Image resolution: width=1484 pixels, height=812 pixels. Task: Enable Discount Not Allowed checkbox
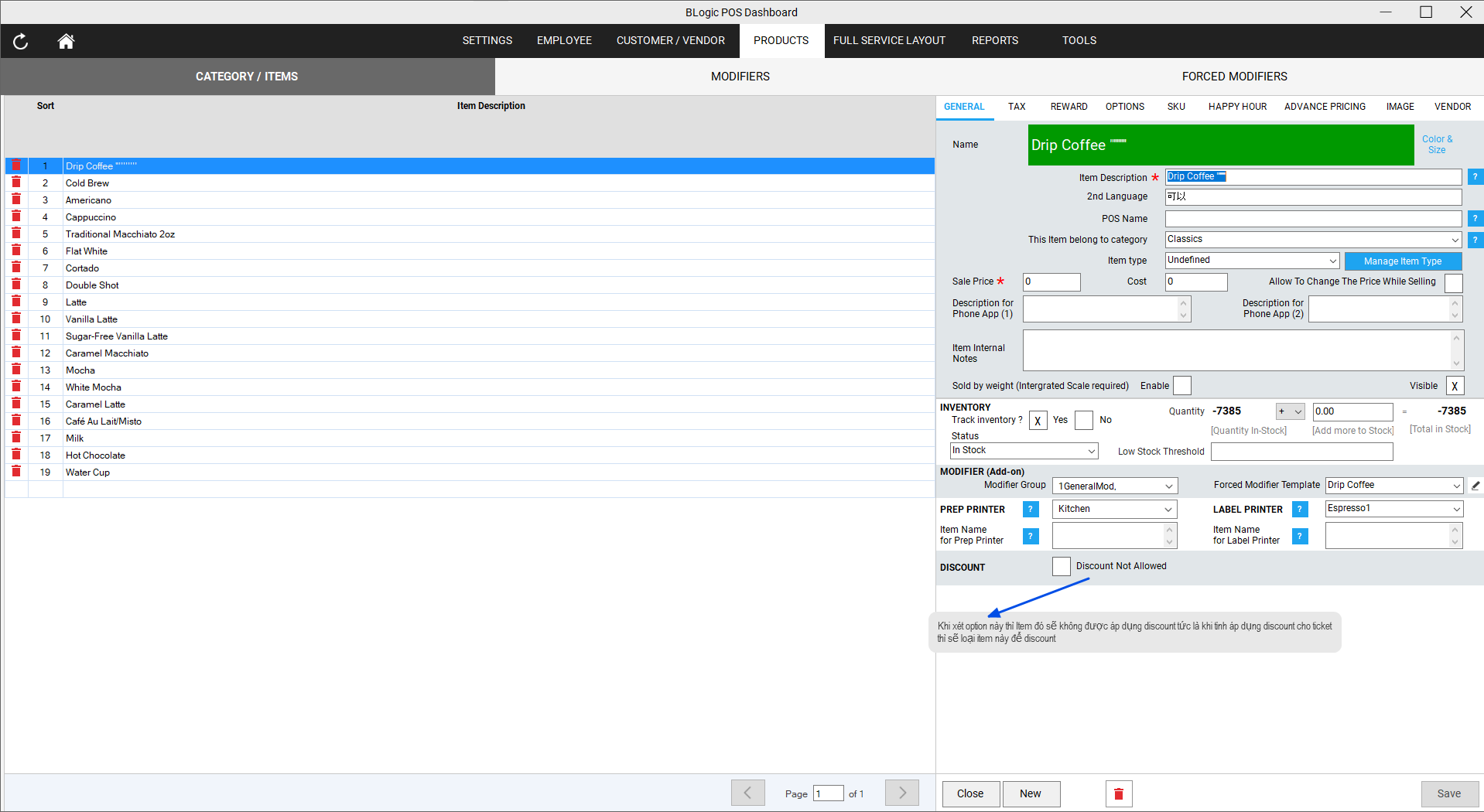(x=1061, y=567)
